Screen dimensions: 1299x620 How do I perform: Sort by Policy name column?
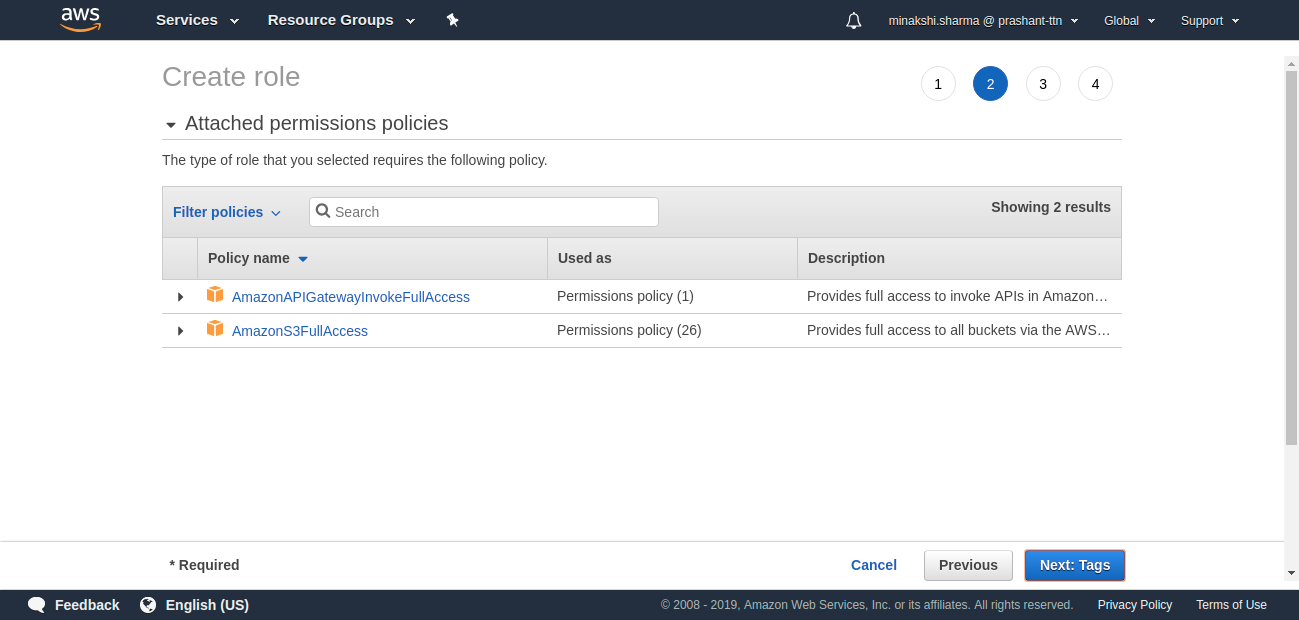coord(258,258)
